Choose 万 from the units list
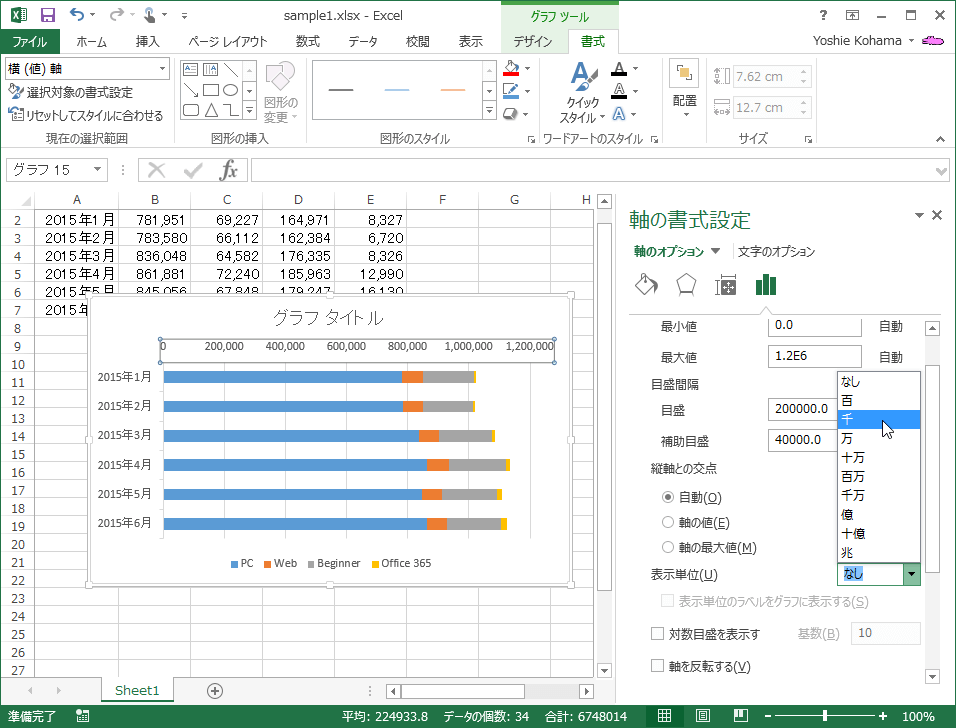 pos(879,438)
